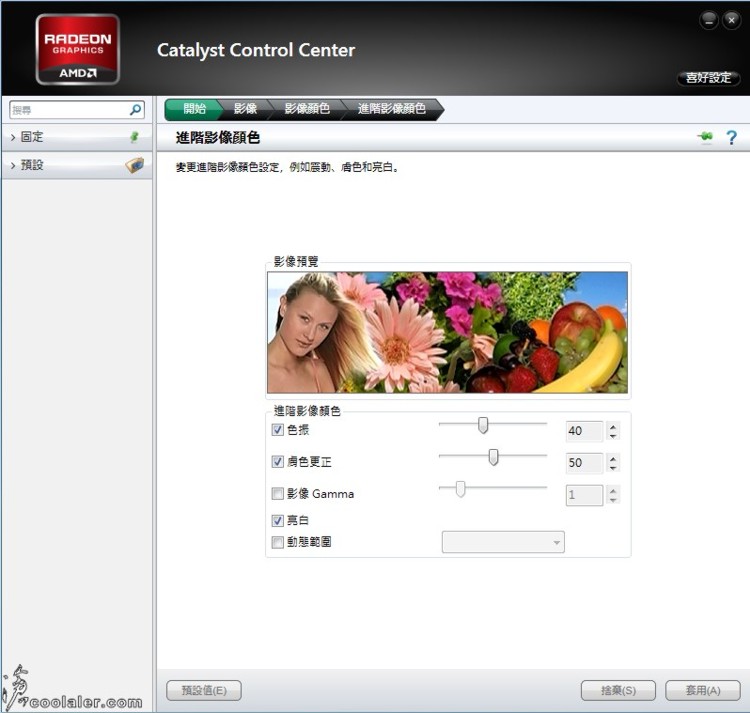Click the 色振 slider handle

point(483,425)
